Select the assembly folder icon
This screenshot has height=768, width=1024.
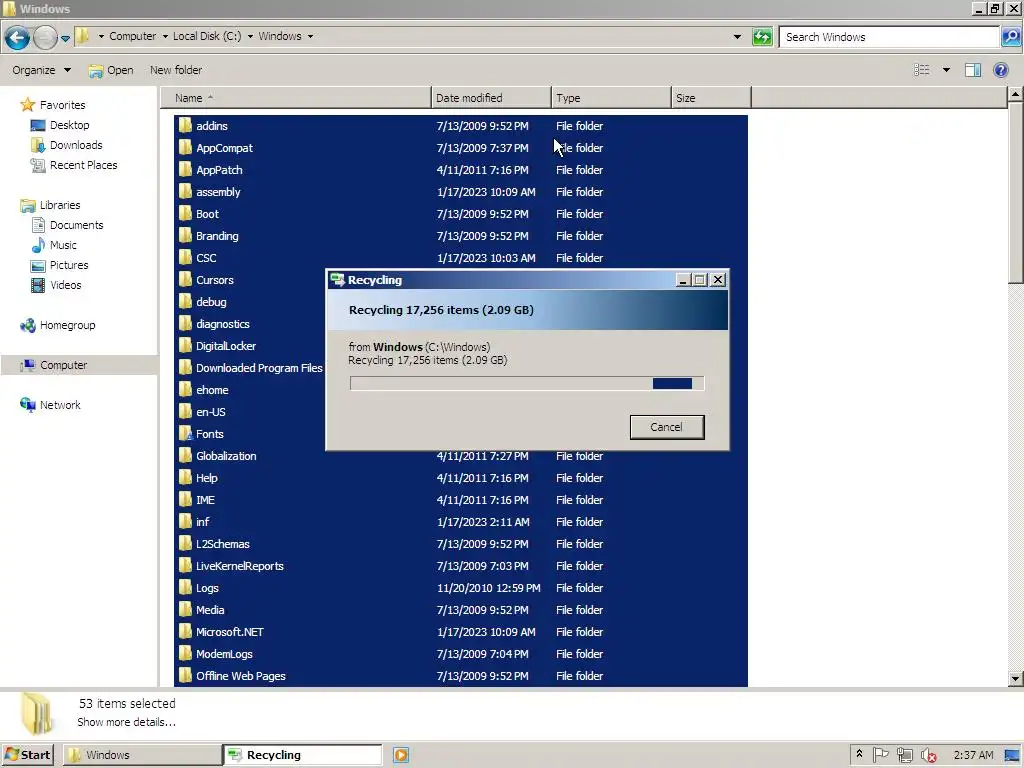pos(185,191)
